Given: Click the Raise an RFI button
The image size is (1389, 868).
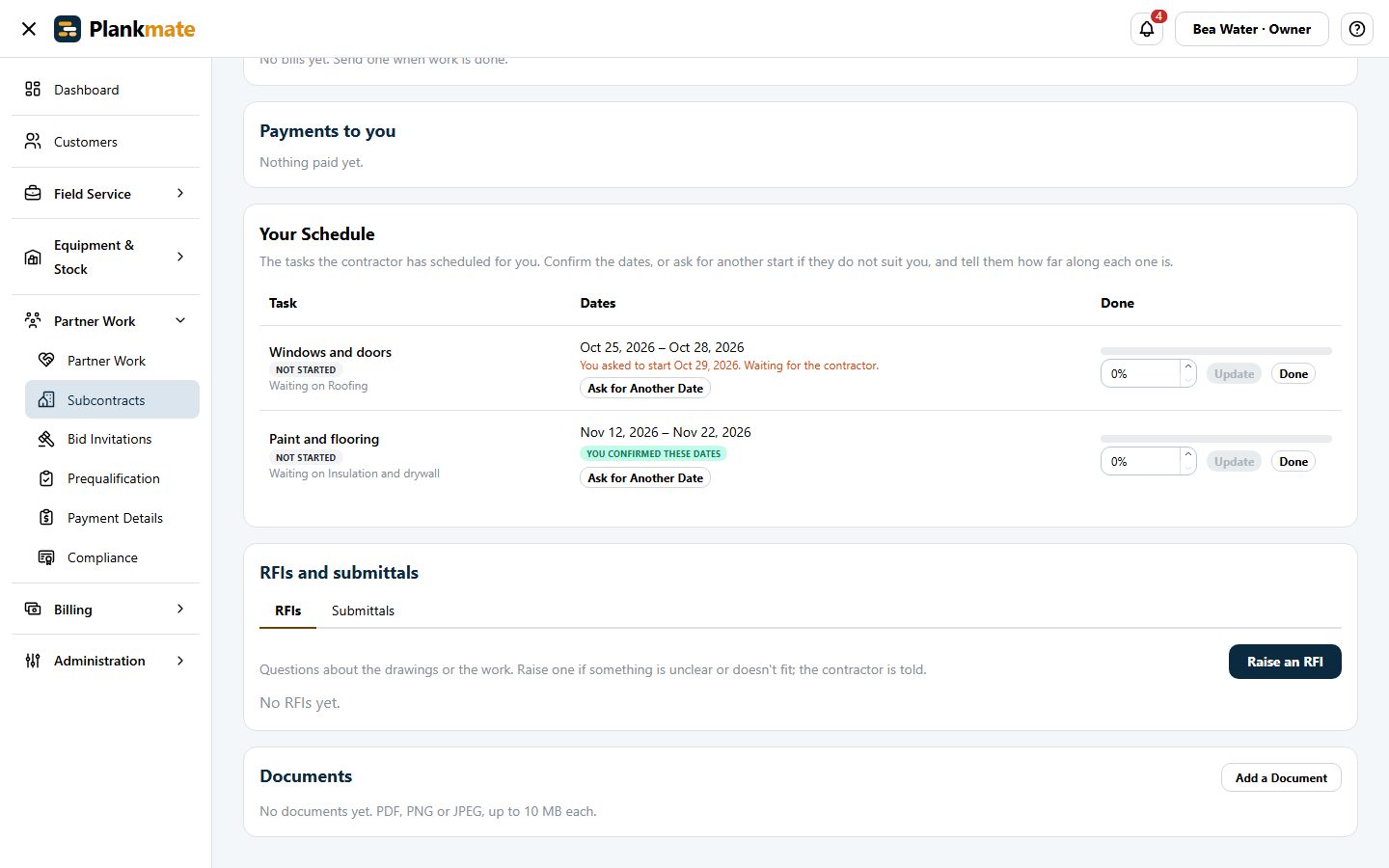Looking at the screenshot, I should (x=1285, y=662).
